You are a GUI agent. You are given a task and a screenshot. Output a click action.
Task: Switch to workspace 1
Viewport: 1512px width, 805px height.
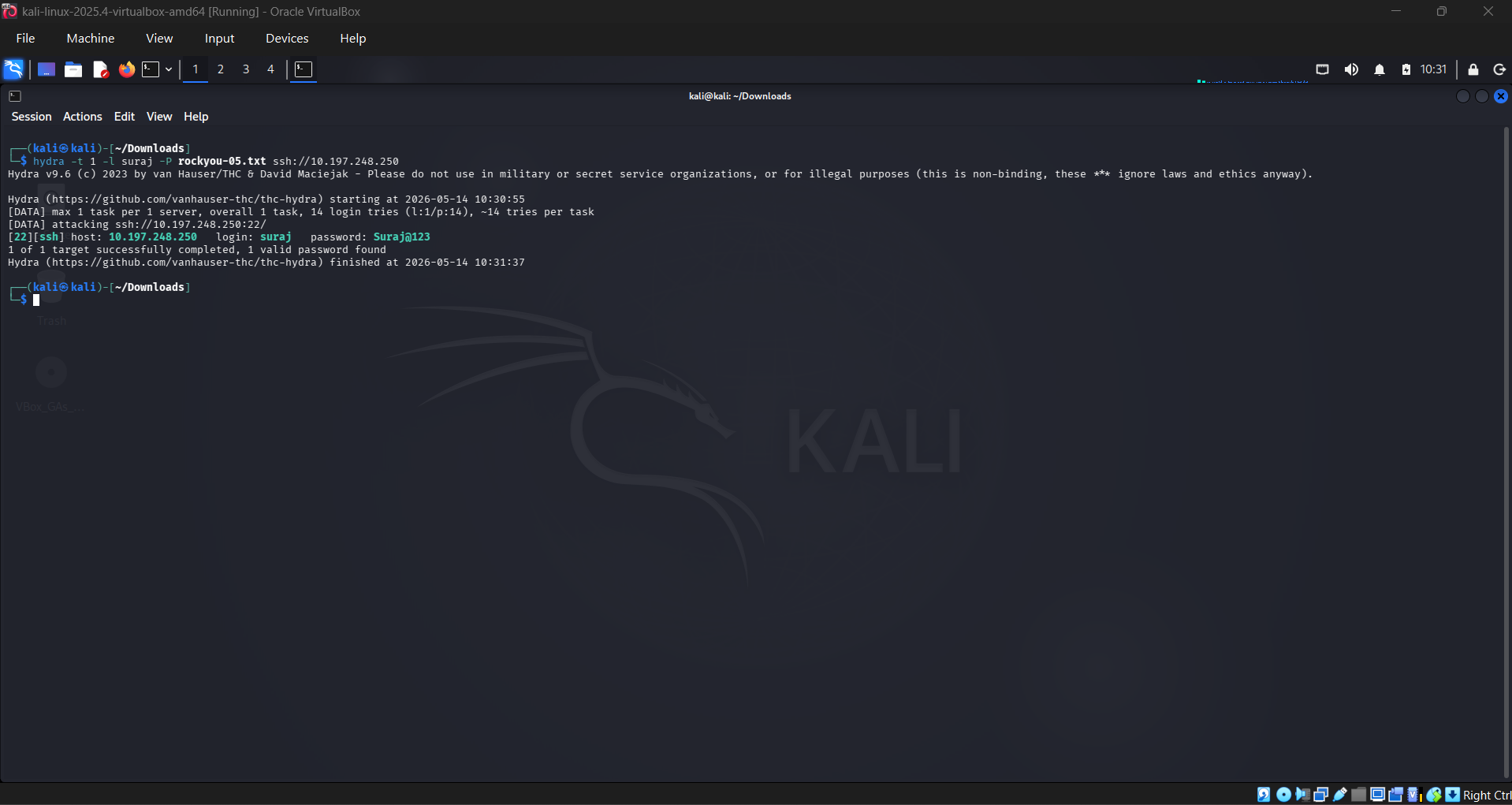pos(196,69)
